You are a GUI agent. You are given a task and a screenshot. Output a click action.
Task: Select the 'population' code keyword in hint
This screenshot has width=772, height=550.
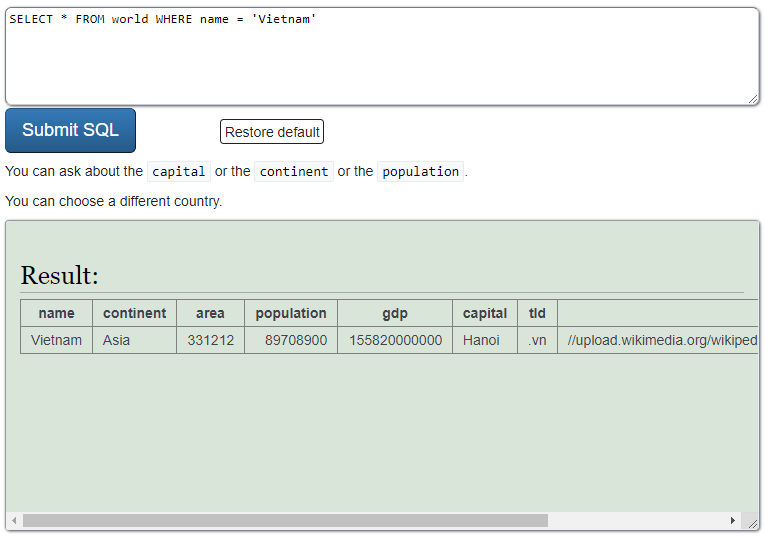420,172
